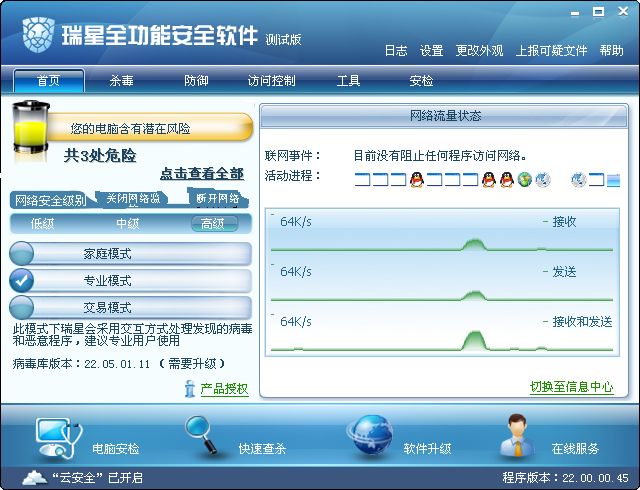Open 在线服务 via the person icon
Screen dimensions: 640x490
(x=517, y=435)
